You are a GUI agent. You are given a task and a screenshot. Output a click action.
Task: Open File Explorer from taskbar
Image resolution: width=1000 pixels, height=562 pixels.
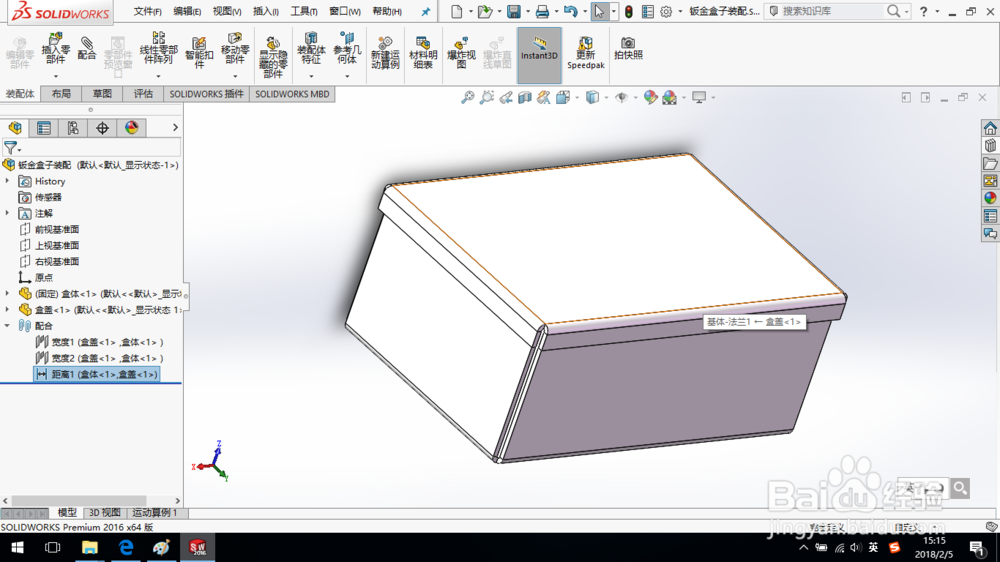click(x=89, y=547)
